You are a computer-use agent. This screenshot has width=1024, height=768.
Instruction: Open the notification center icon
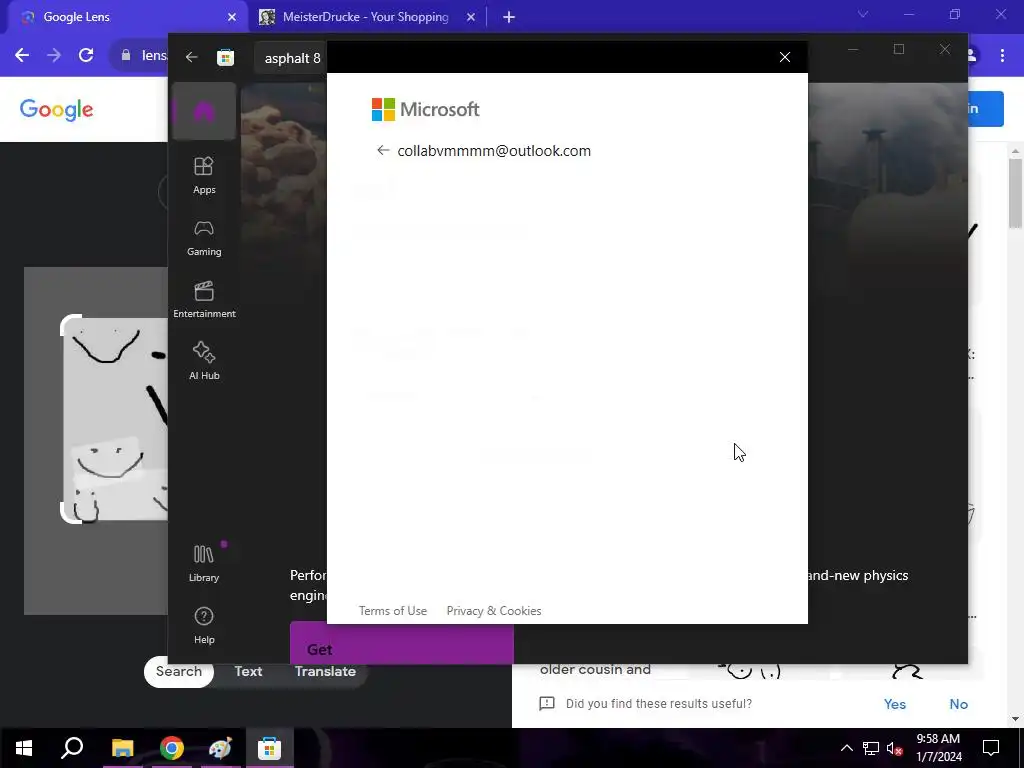pyautogui.click(x=991, y=748)
